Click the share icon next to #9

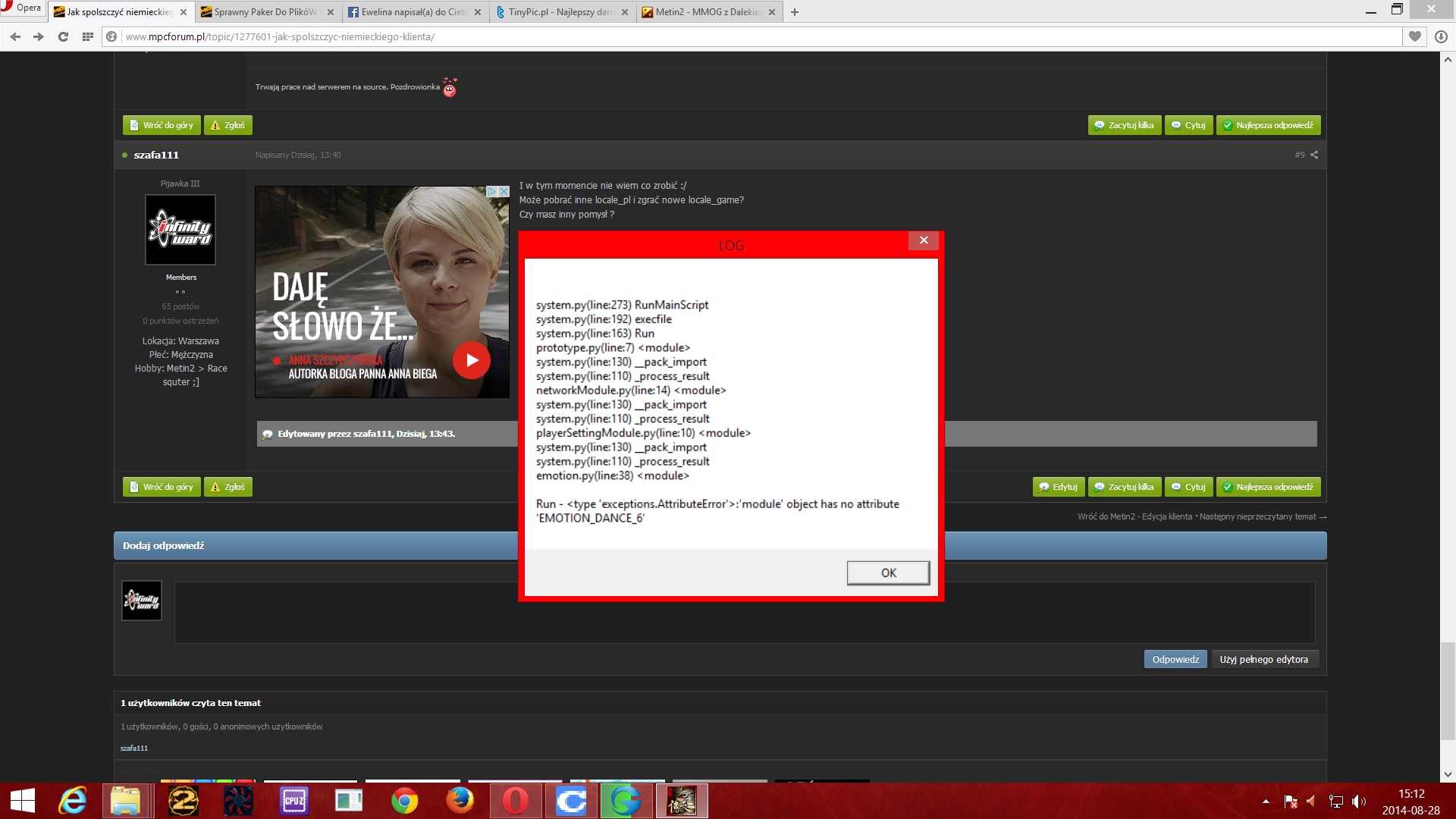[x=1314, y=155]
